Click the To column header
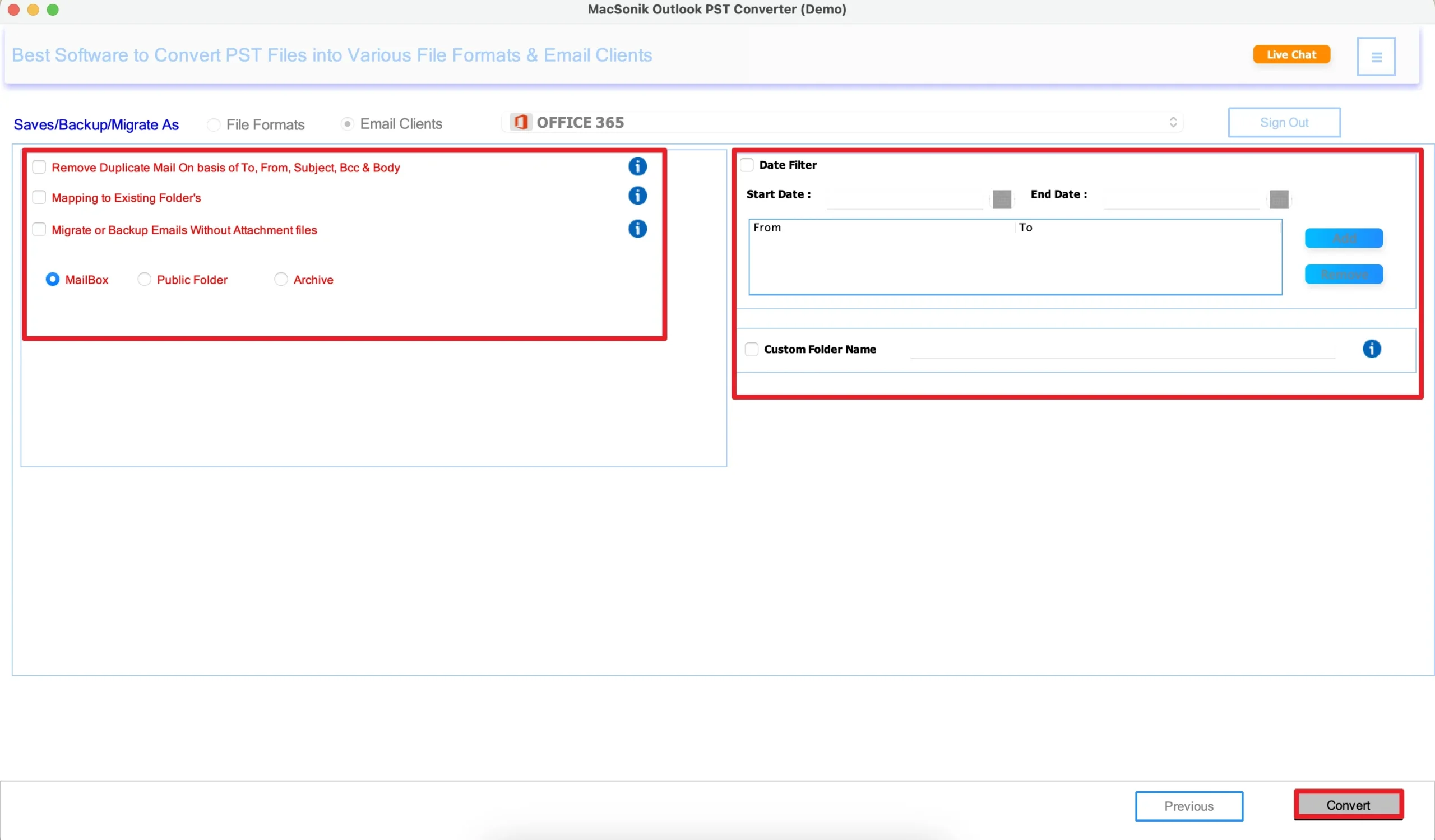This screenshot has height=840, width=1435. point(1147,228)
